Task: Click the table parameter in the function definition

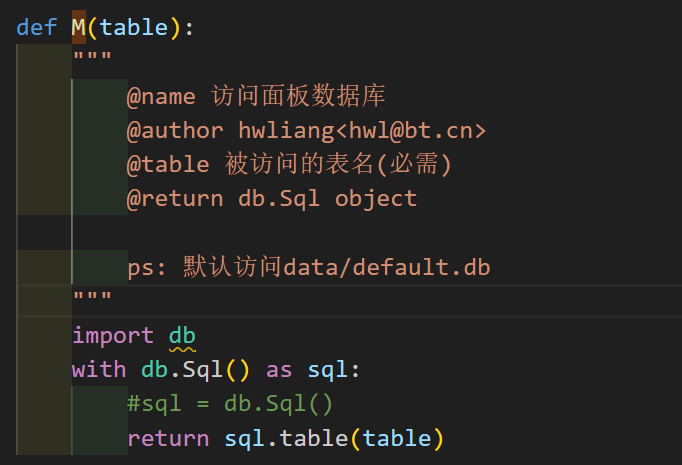Action: 134,27
